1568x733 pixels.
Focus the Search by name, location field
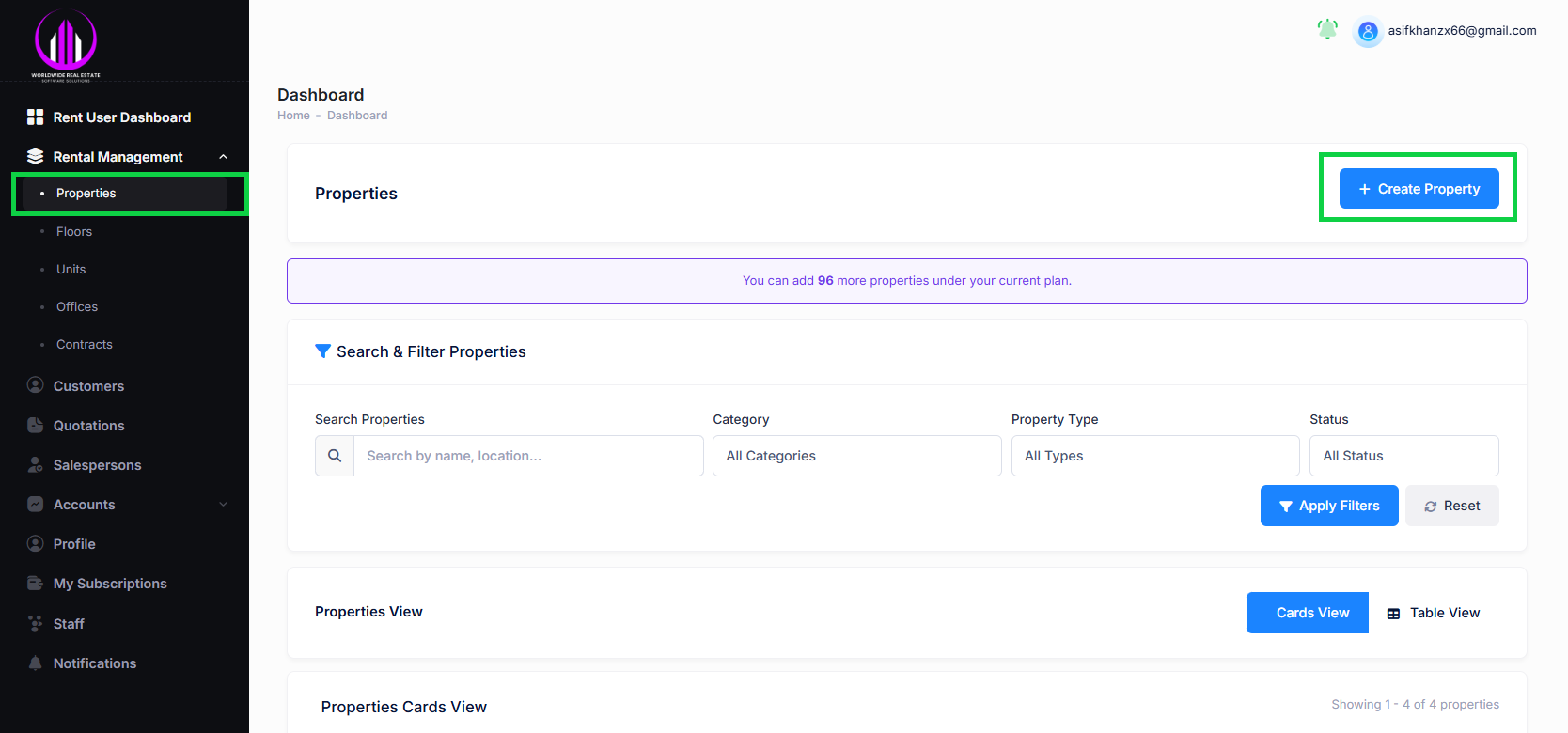point(528,456)
